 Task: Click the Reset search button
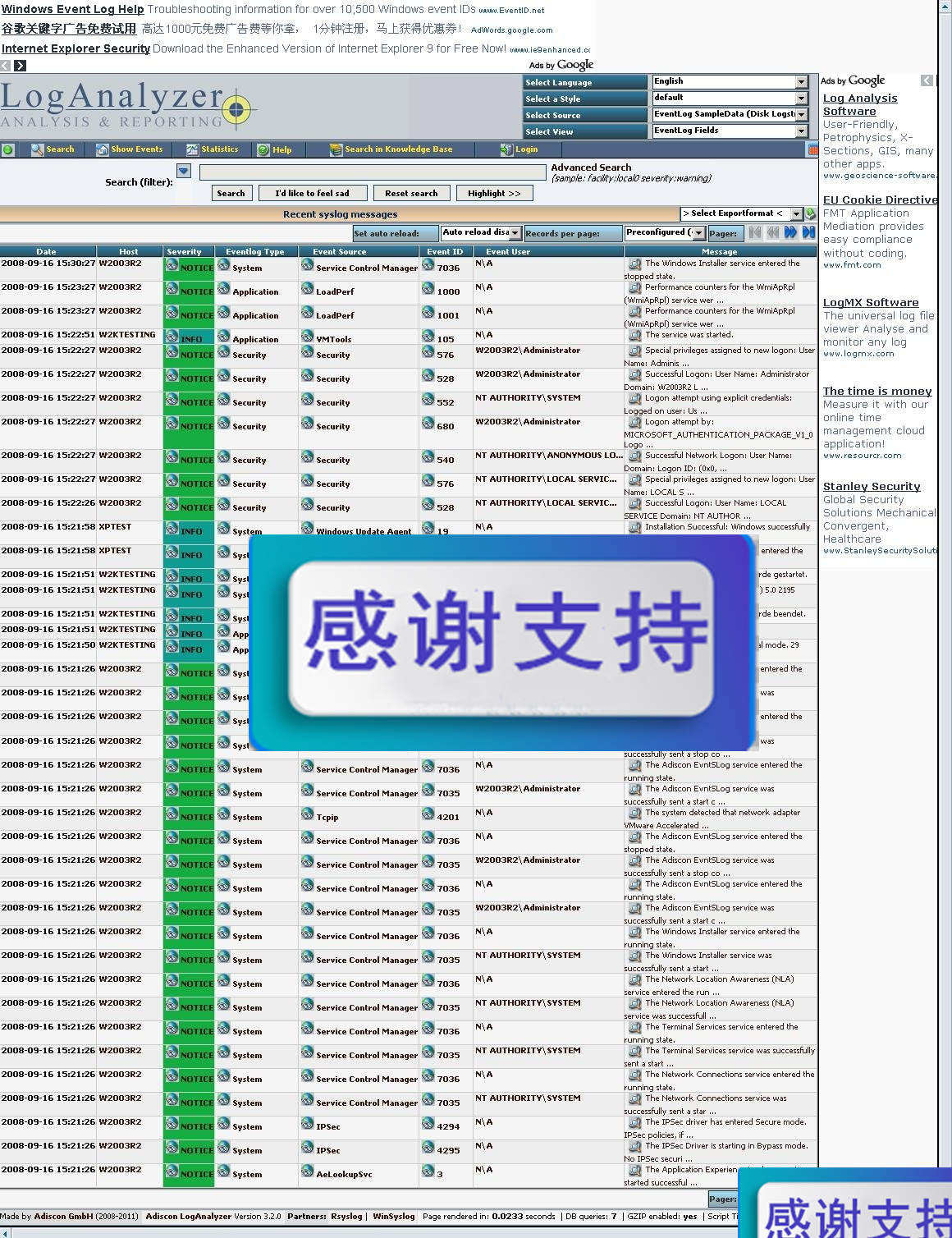point(411,193)
